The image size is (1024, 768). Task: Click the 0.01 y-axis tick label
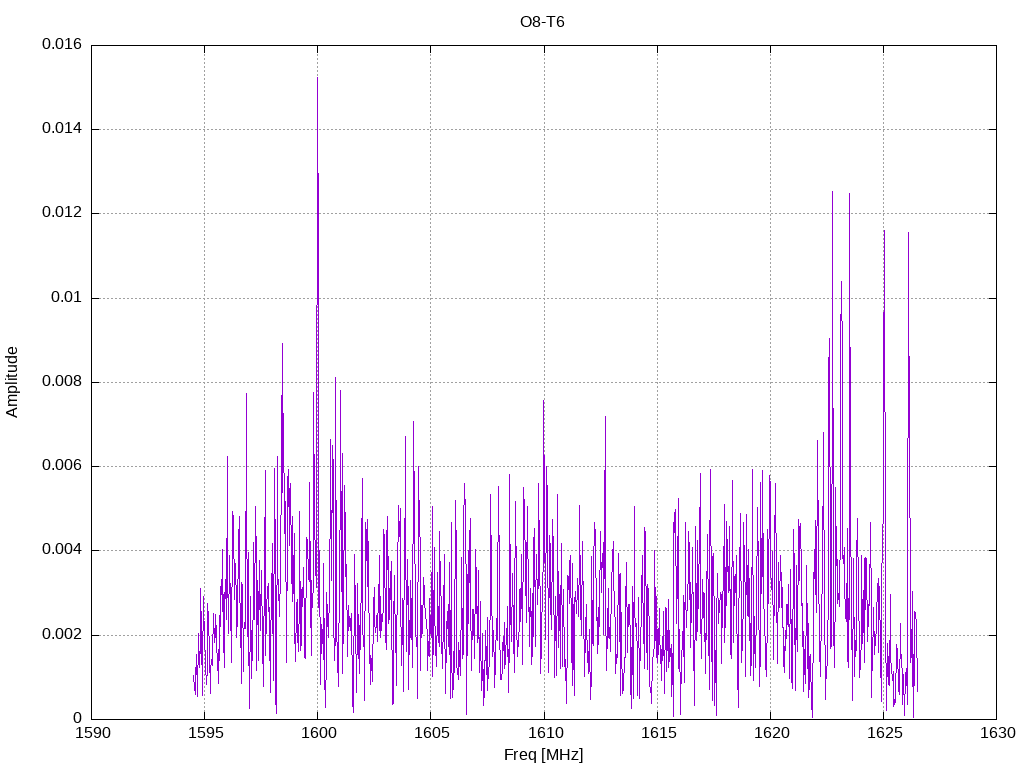click(67, 298)
